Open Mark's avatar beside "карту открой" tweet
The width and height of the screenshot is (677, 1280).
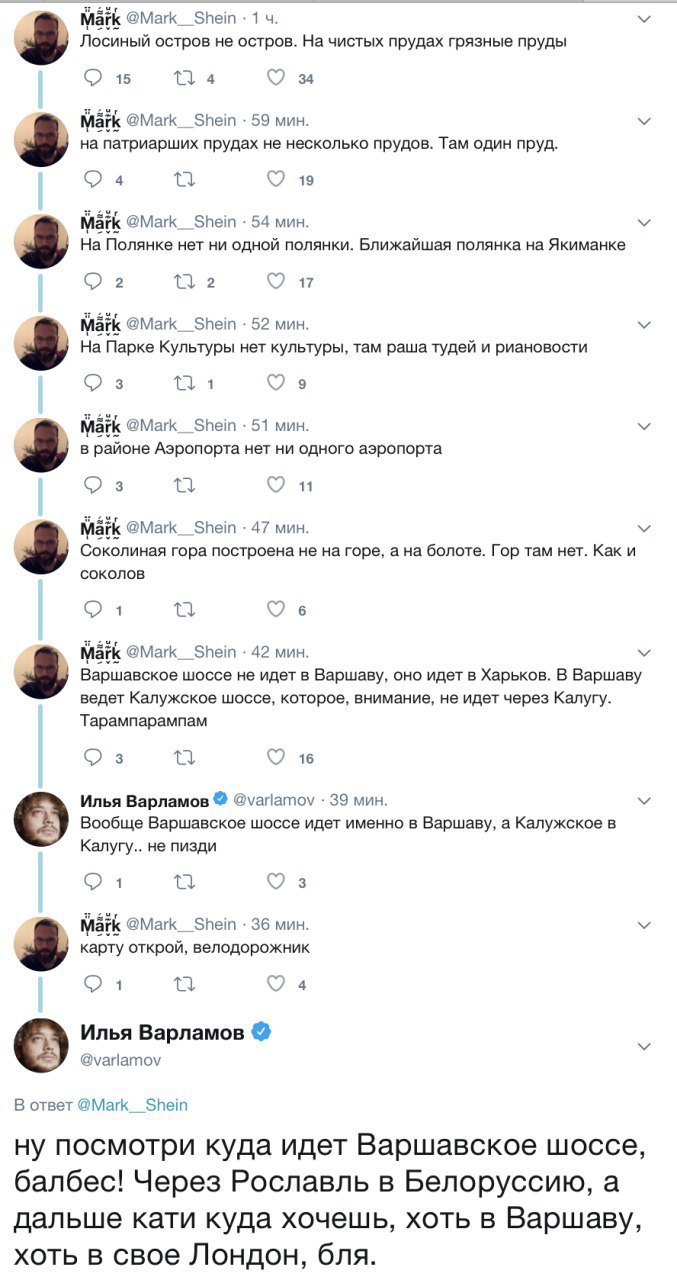pyautogui.click(x=41, y=943)
